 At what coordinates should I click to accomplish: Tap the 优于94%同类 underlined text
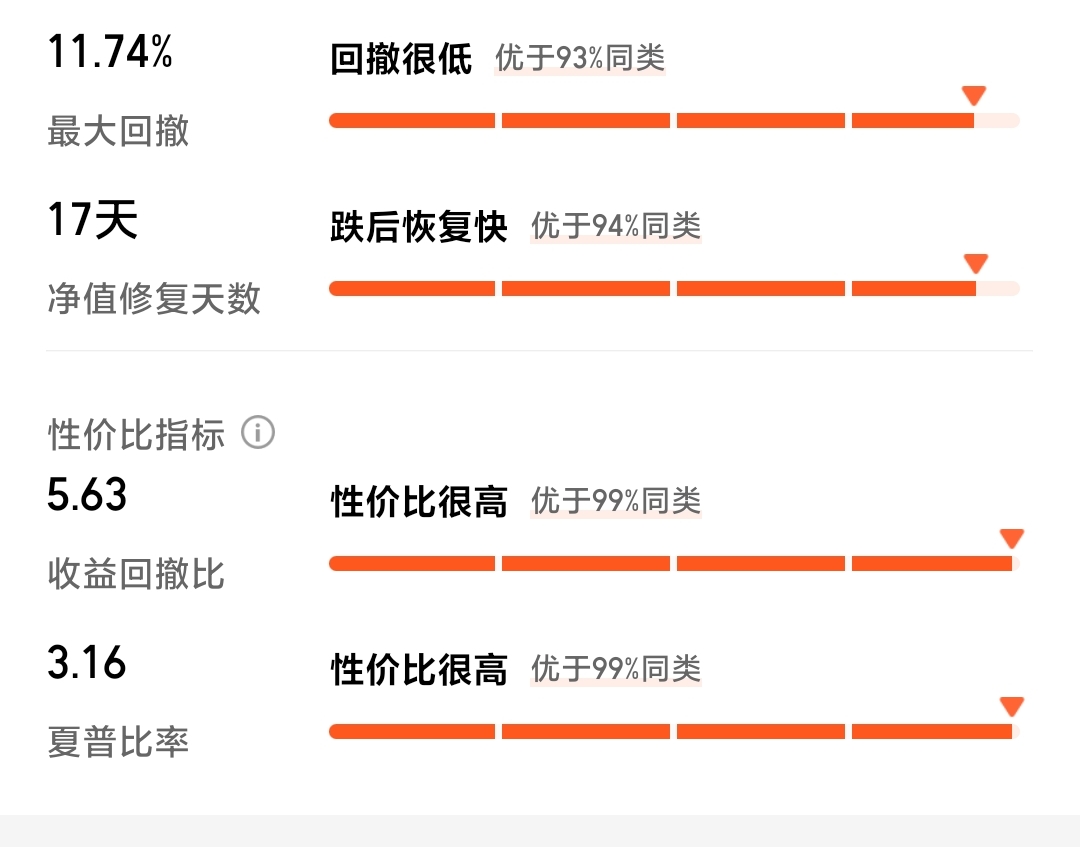pos(616,226)
